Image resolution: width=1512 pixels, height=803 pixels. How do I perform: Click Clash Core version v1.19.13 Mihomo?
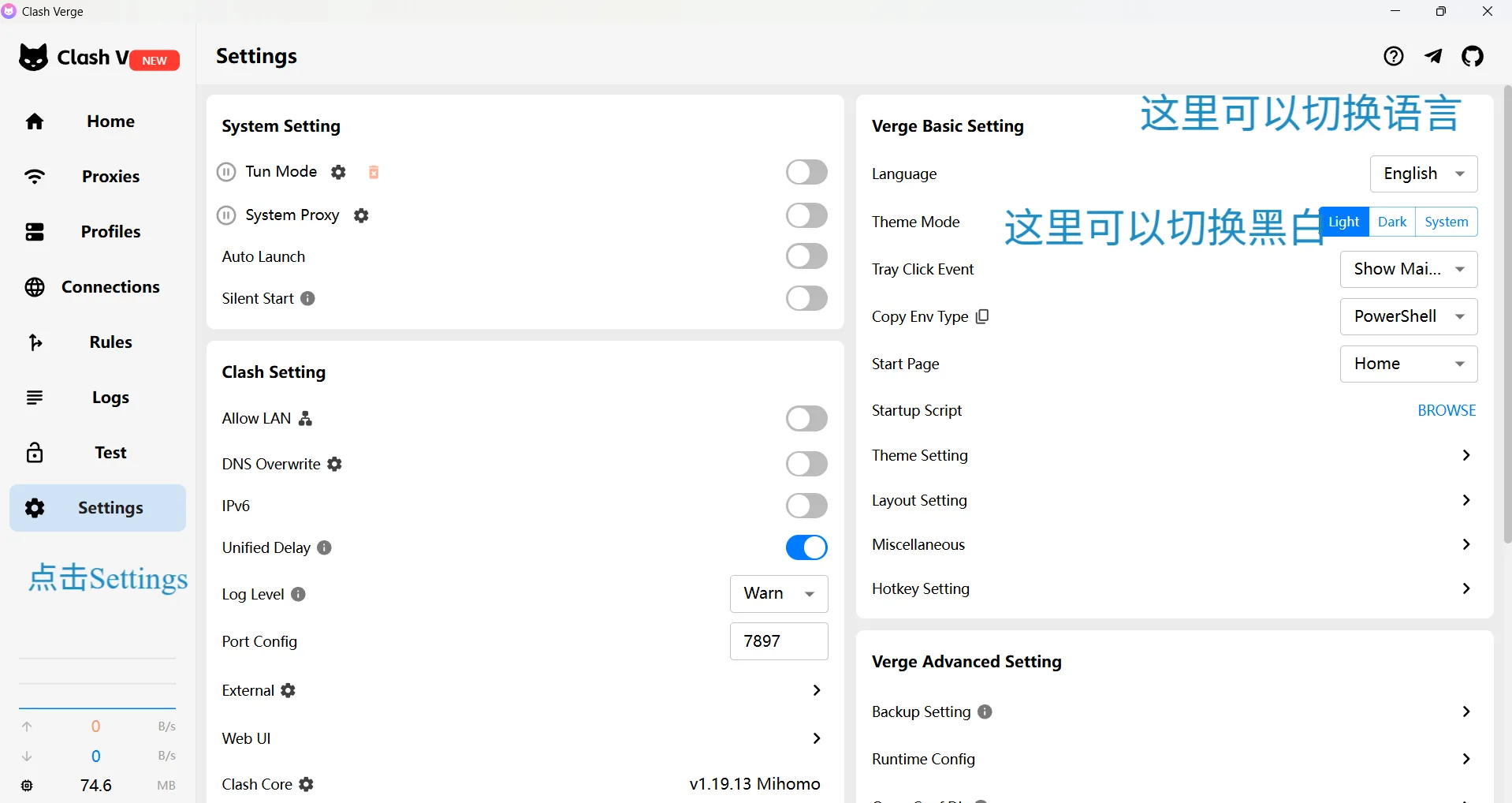pos(754,784)
